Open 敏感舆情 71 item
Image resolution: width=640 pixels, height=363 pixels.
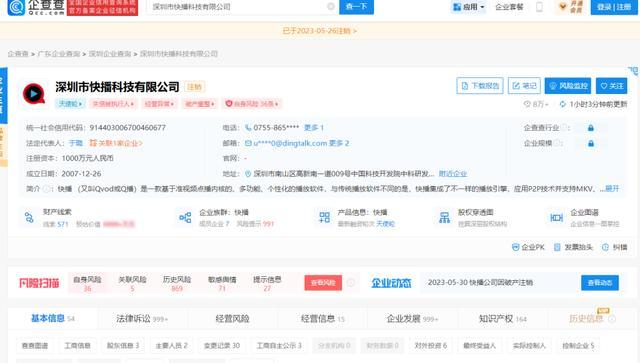click(222, 284)
